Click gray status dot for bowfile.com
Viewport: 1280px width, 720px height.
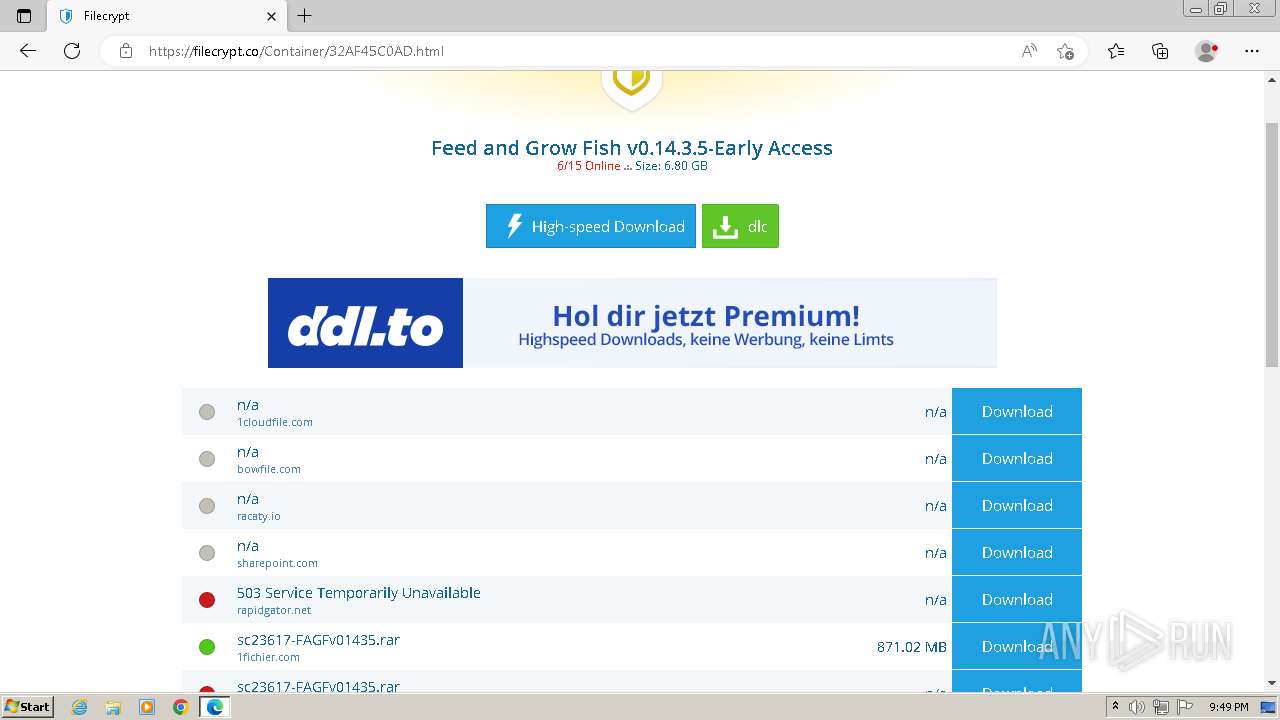click(x=207, y=459)
